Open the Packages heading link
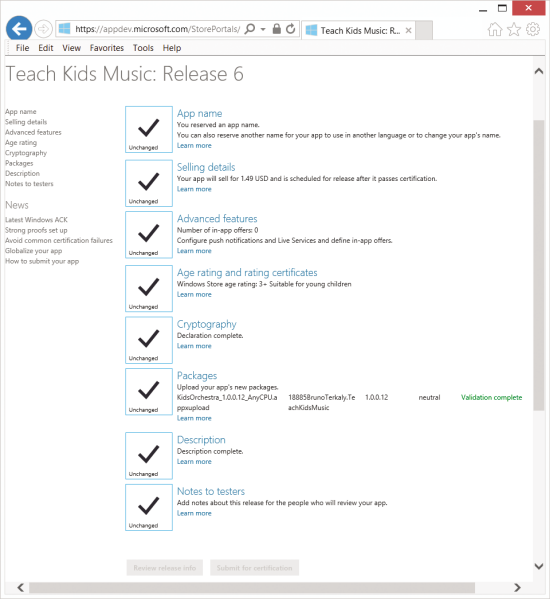Screen dimensions: 550x599 click(x=197, y=376)
